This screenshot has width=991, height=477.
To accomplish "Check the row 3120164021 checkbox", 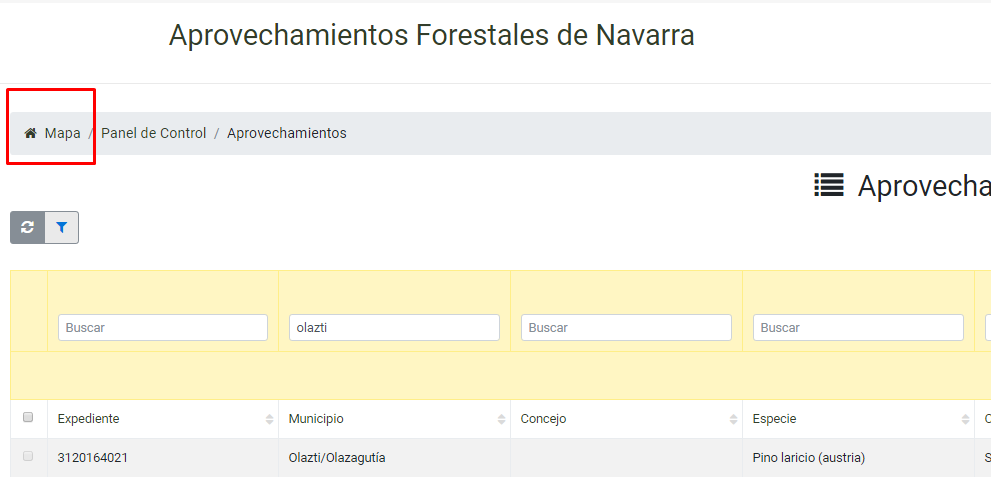I will click(x=28, y=456).
